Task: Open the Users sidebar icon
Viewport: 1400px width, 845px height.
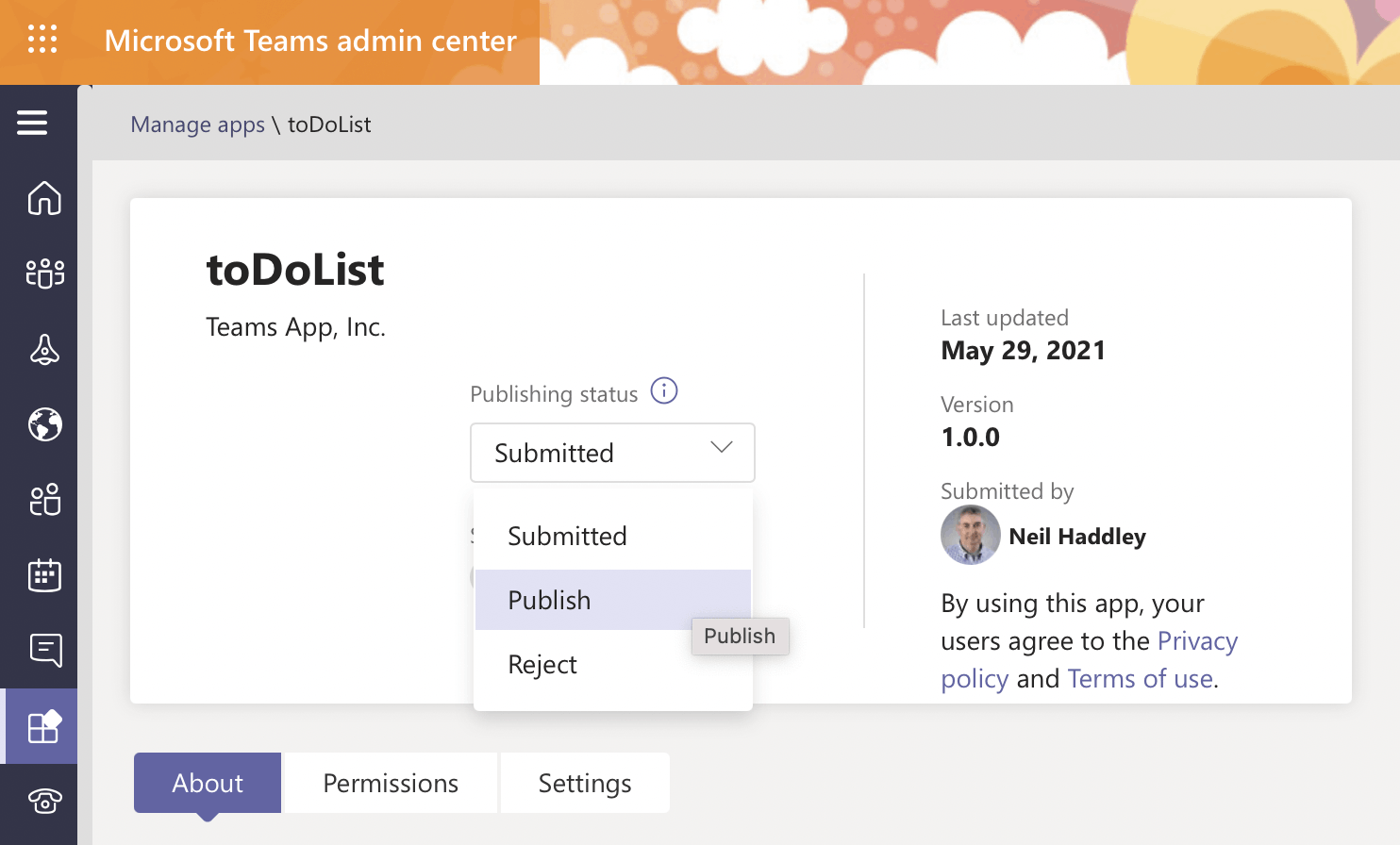Action: 44,500
